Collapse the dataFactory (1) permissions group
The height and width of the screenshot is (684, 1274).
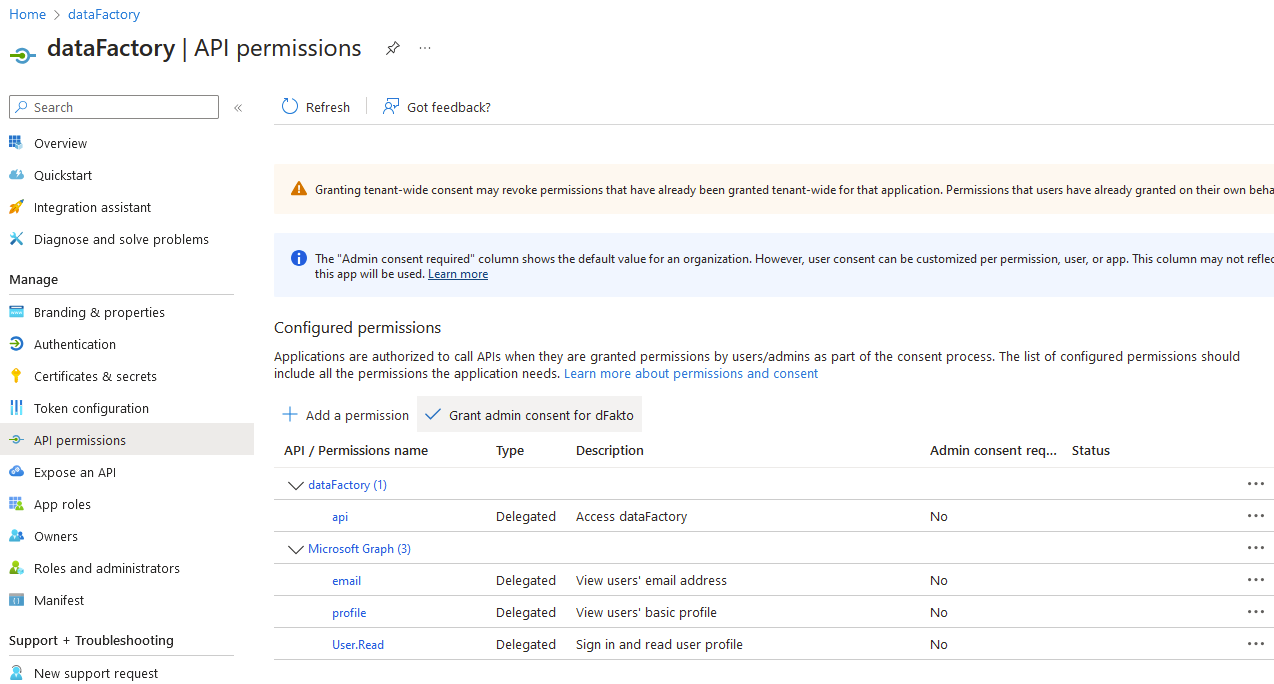295,485
